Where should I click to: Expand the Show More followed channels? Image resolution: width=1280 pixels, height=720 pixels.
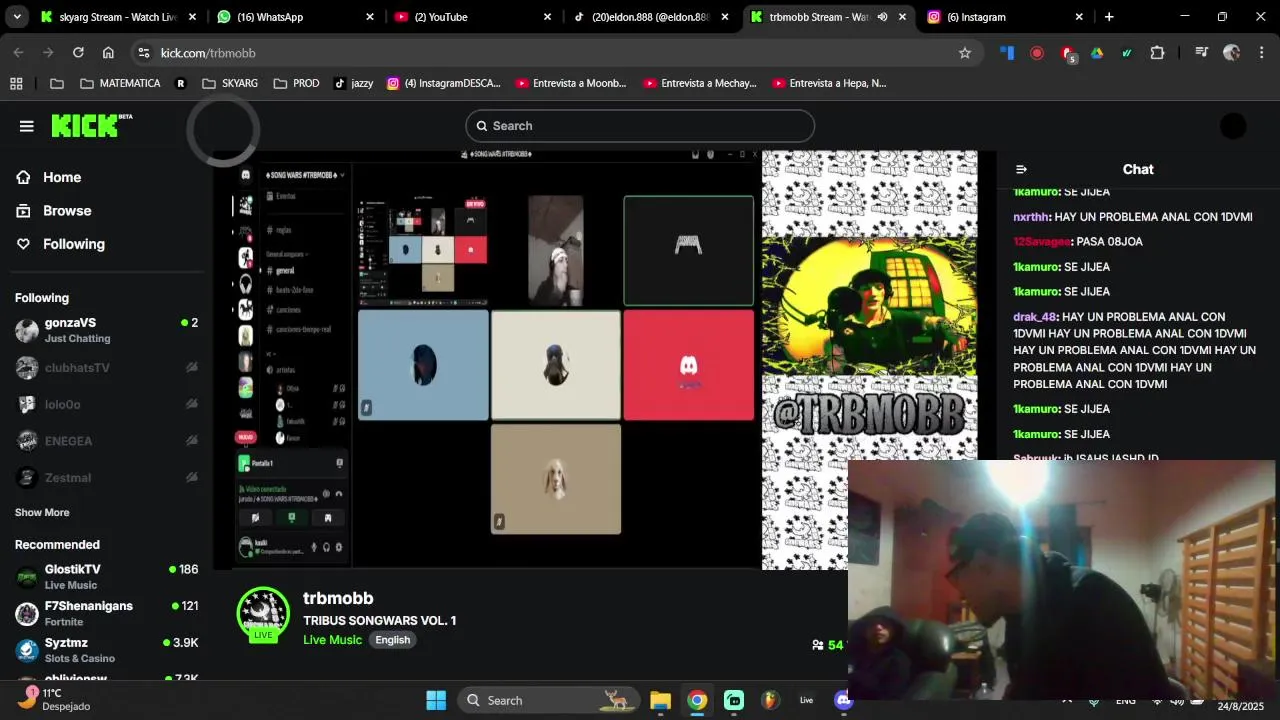point(42,512)
